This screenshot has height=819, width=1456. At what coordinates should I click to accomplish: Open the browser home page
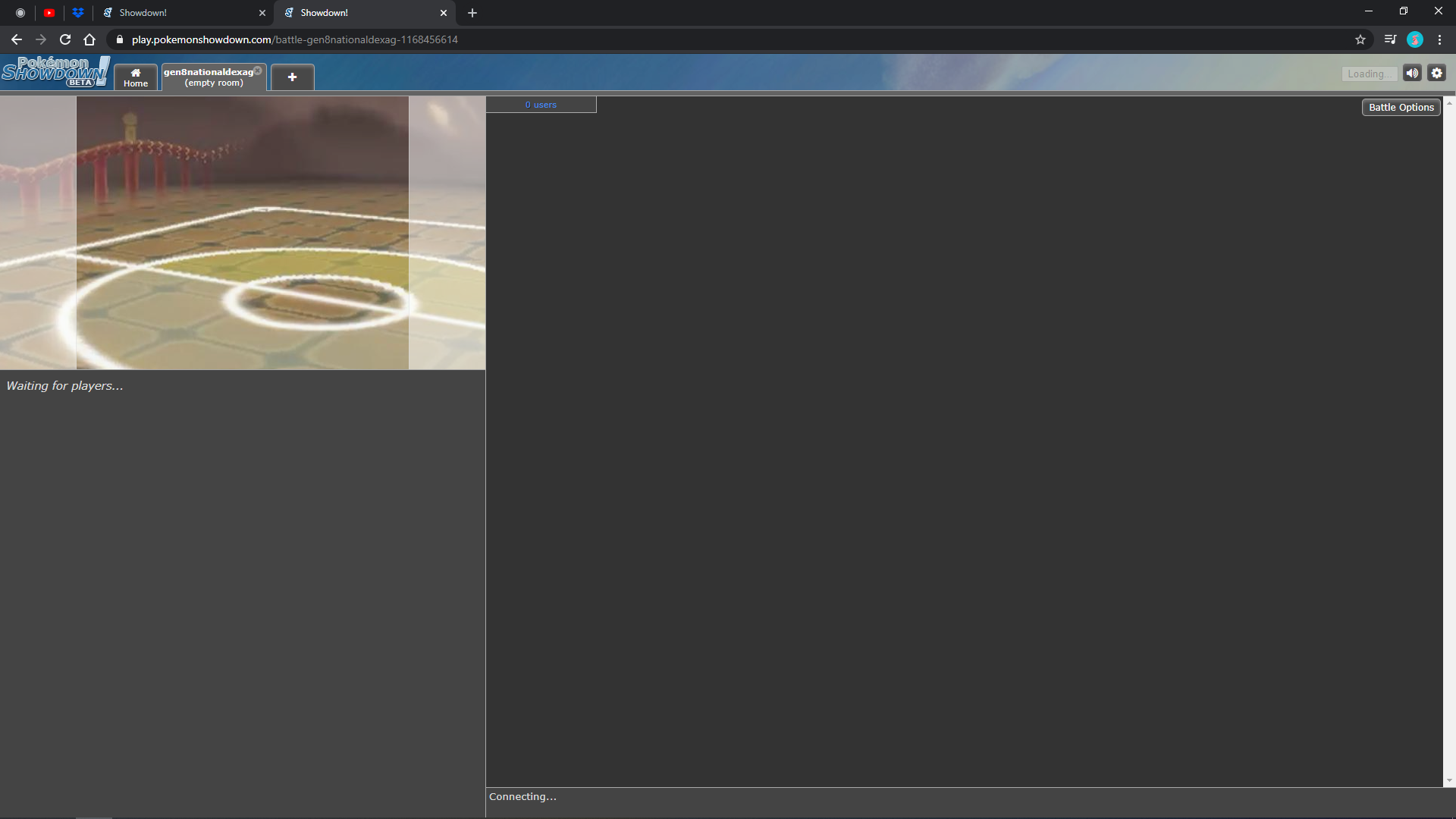pos(89,39)
